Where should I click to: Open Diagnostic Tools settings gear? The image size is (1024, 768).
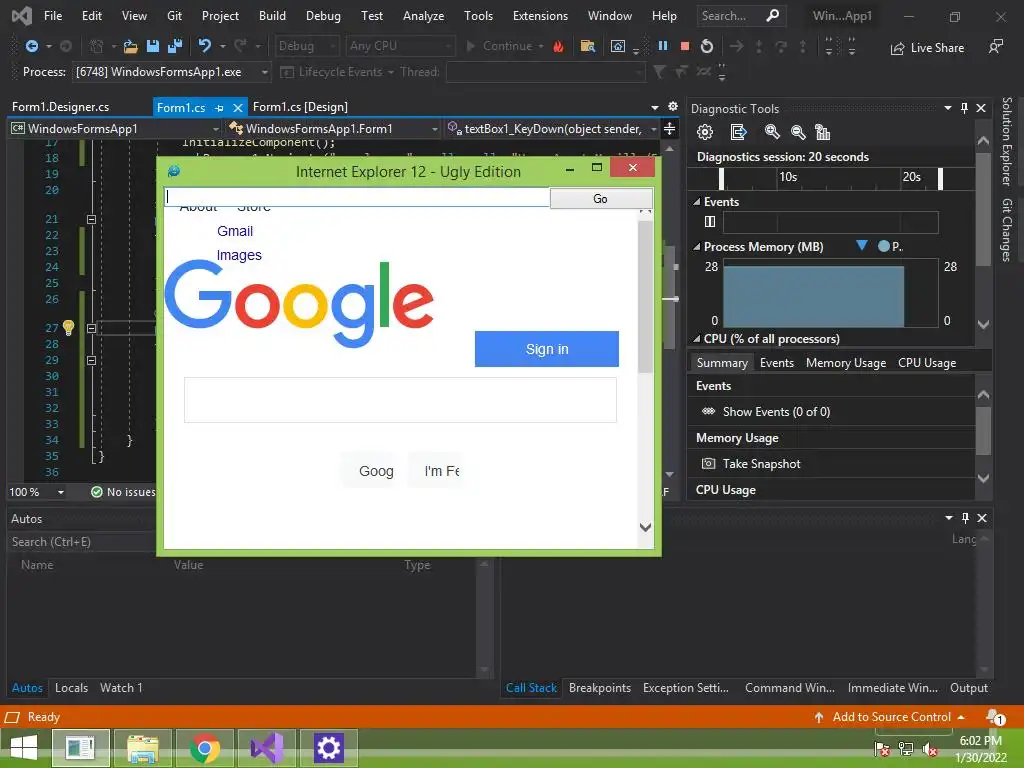coord(705,133)
